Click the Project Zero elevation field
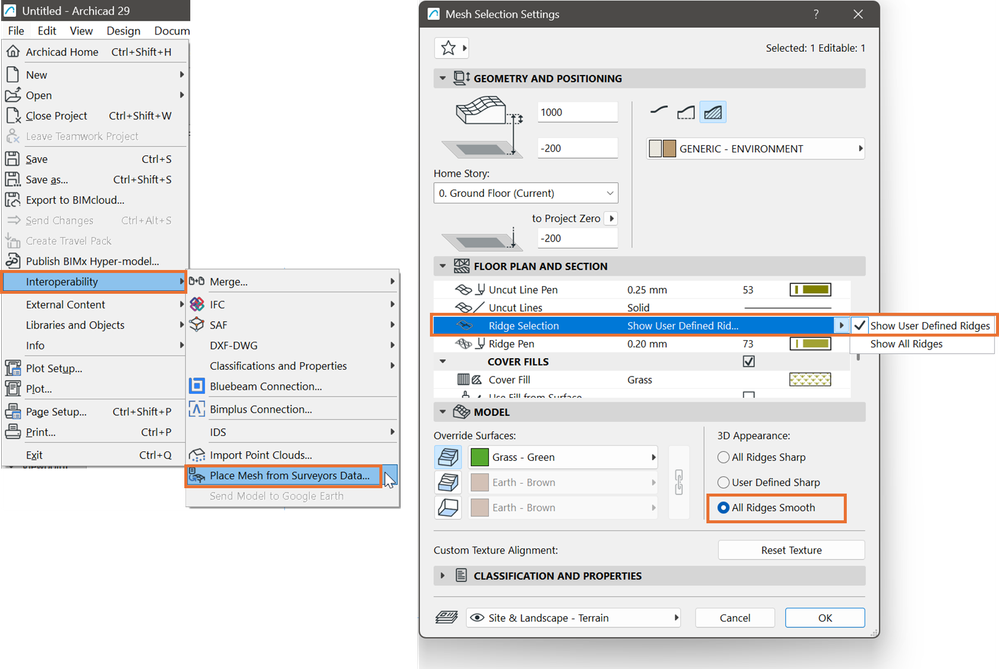 click(577, 238)
